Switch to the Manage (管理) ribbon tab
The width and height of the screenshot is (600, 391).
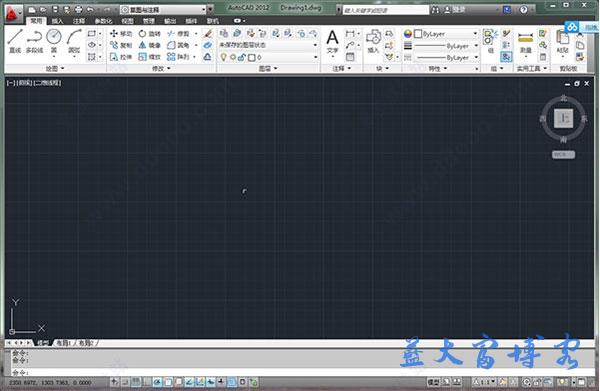pyautogui.click(x=148, y=21)
